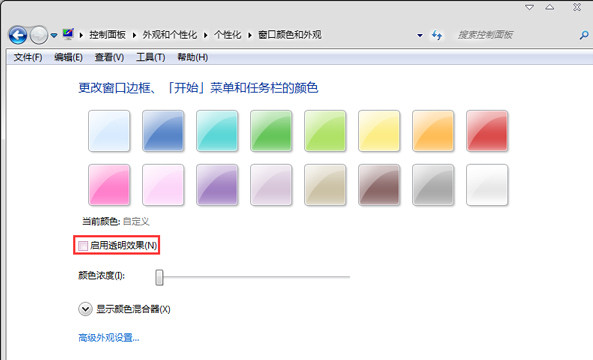
Task: Open the 工具(T) menu
Action: click(151, 57)
